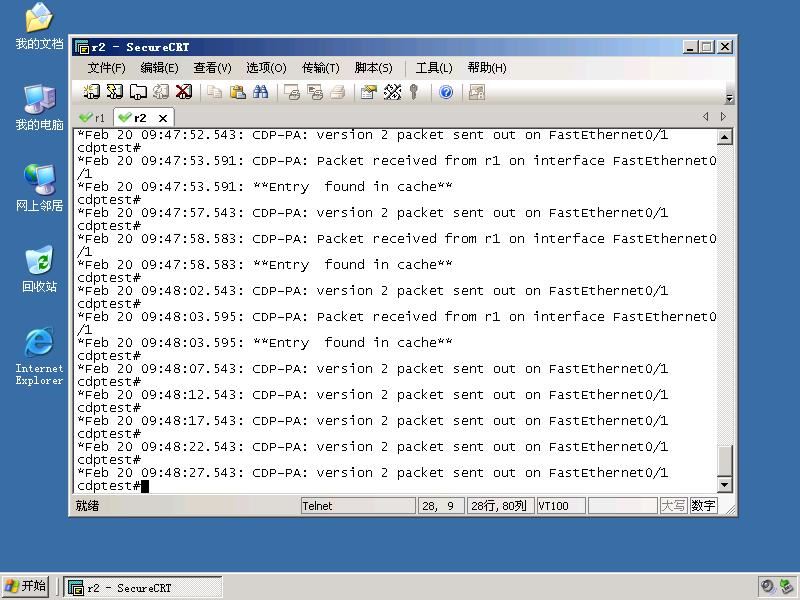Click the Find binoculars icon
Image resolution: width=800 pixels, height=600 pixels.
click(x=260, y=92)
